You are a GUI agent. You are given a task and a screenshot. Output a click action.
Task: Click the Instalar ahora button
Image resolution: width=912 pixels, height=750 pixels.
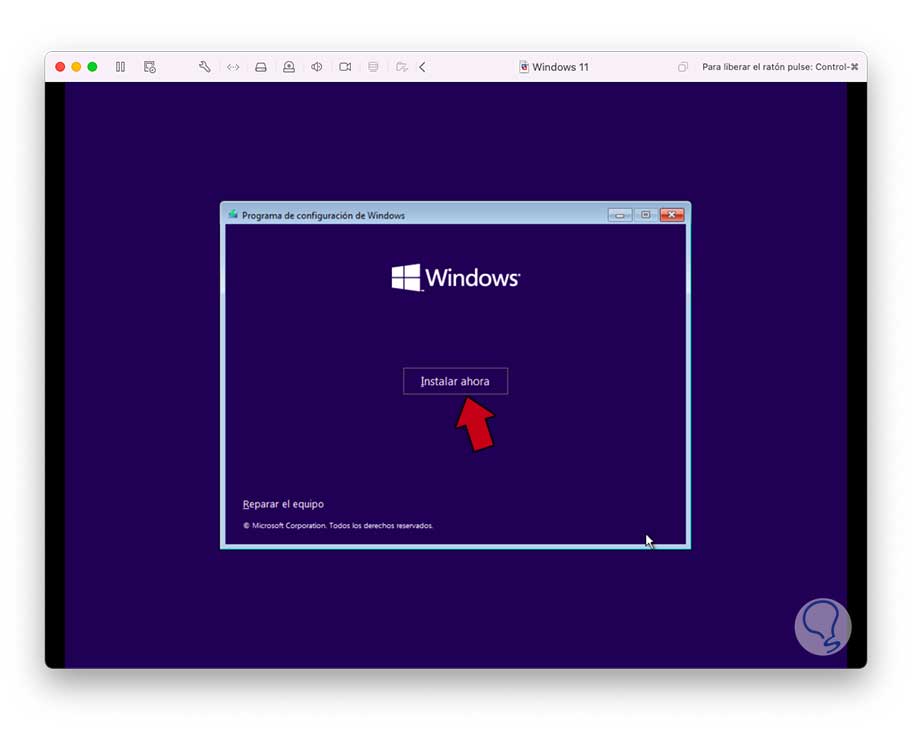tap(455, 381)
